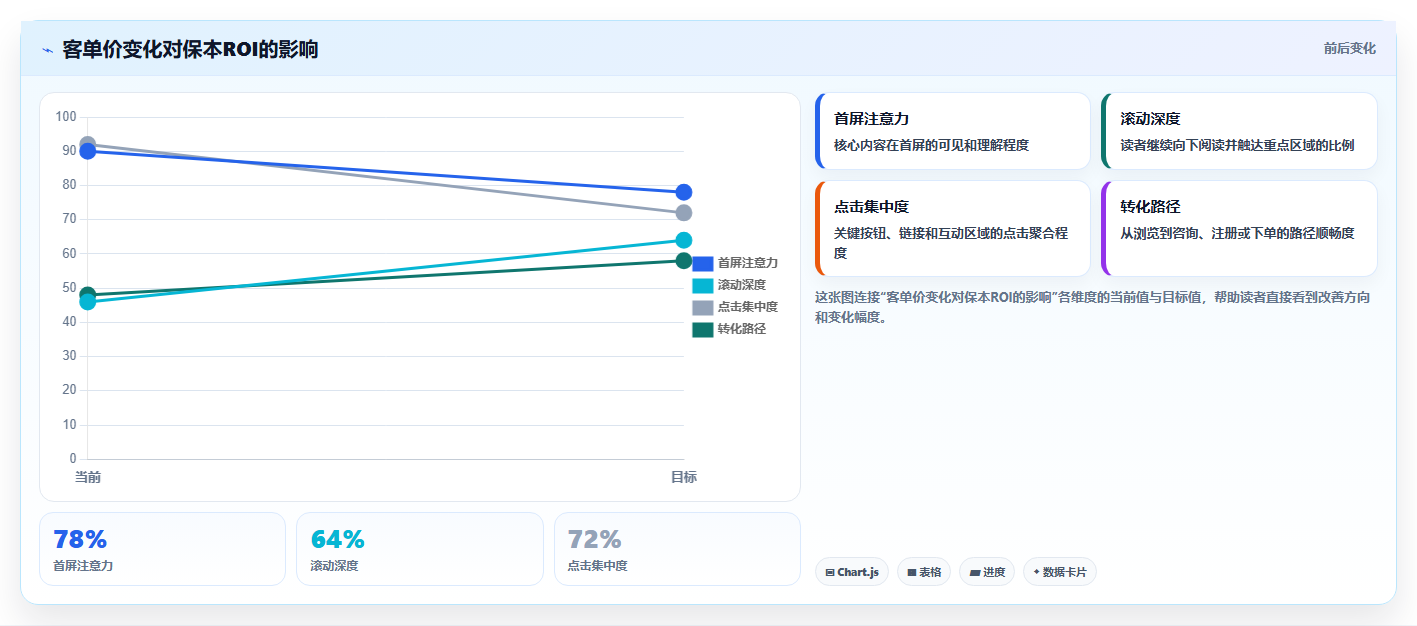Open the 滚动深度 description card
The height and width of the screenshot is (626, 1417).
[x=1239, y=131]
